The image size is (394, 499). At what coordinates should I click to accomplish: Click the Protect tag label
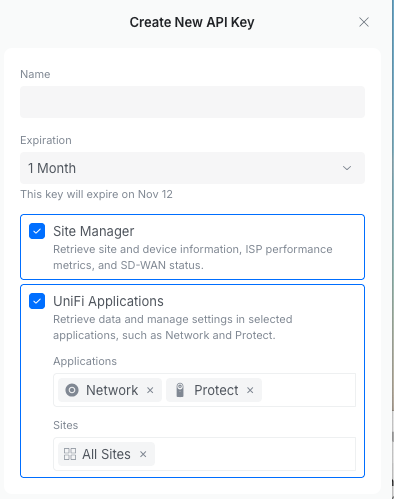tap(216, 390)
